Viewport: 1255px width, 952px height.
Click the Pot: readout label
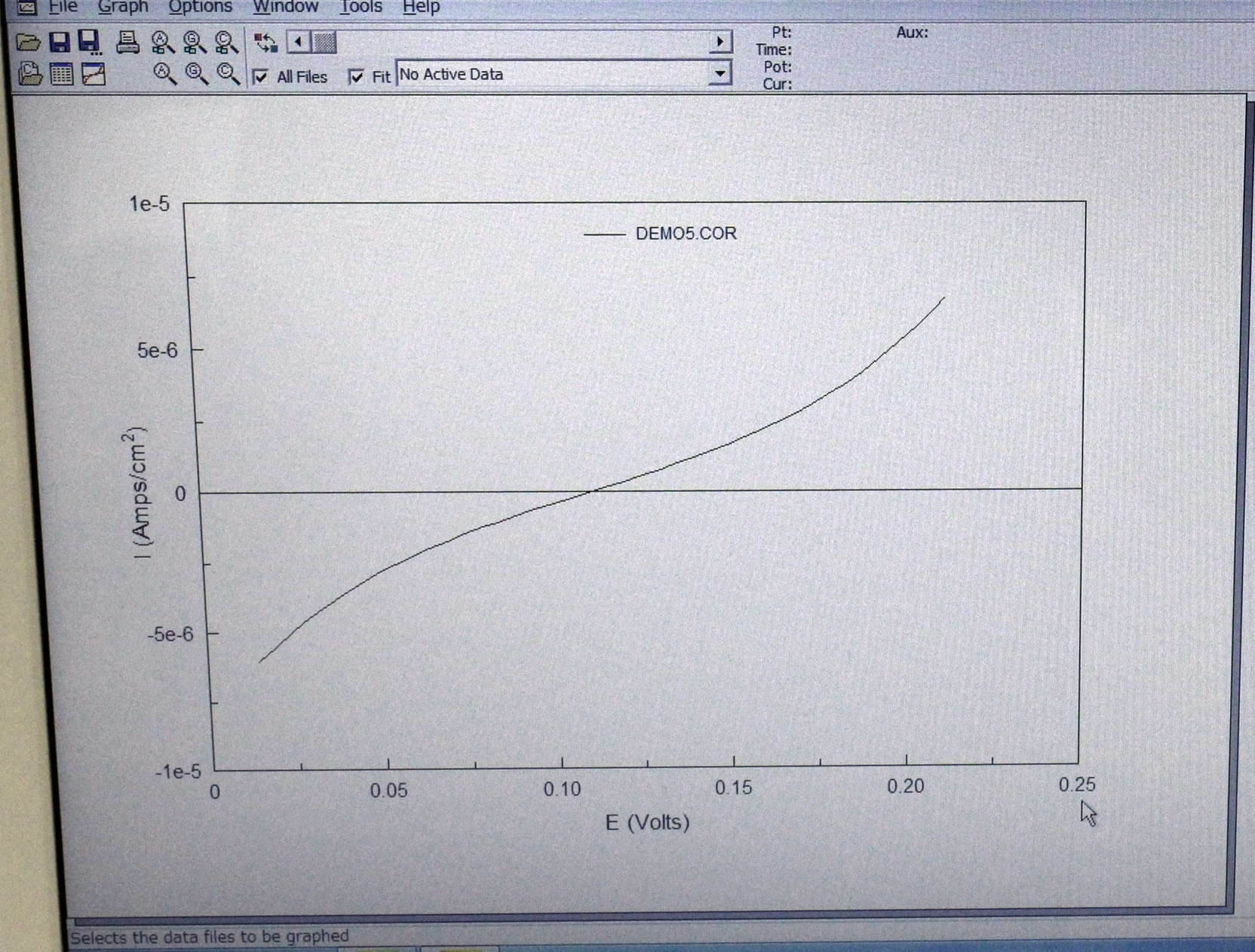click(x=778, y=67)
